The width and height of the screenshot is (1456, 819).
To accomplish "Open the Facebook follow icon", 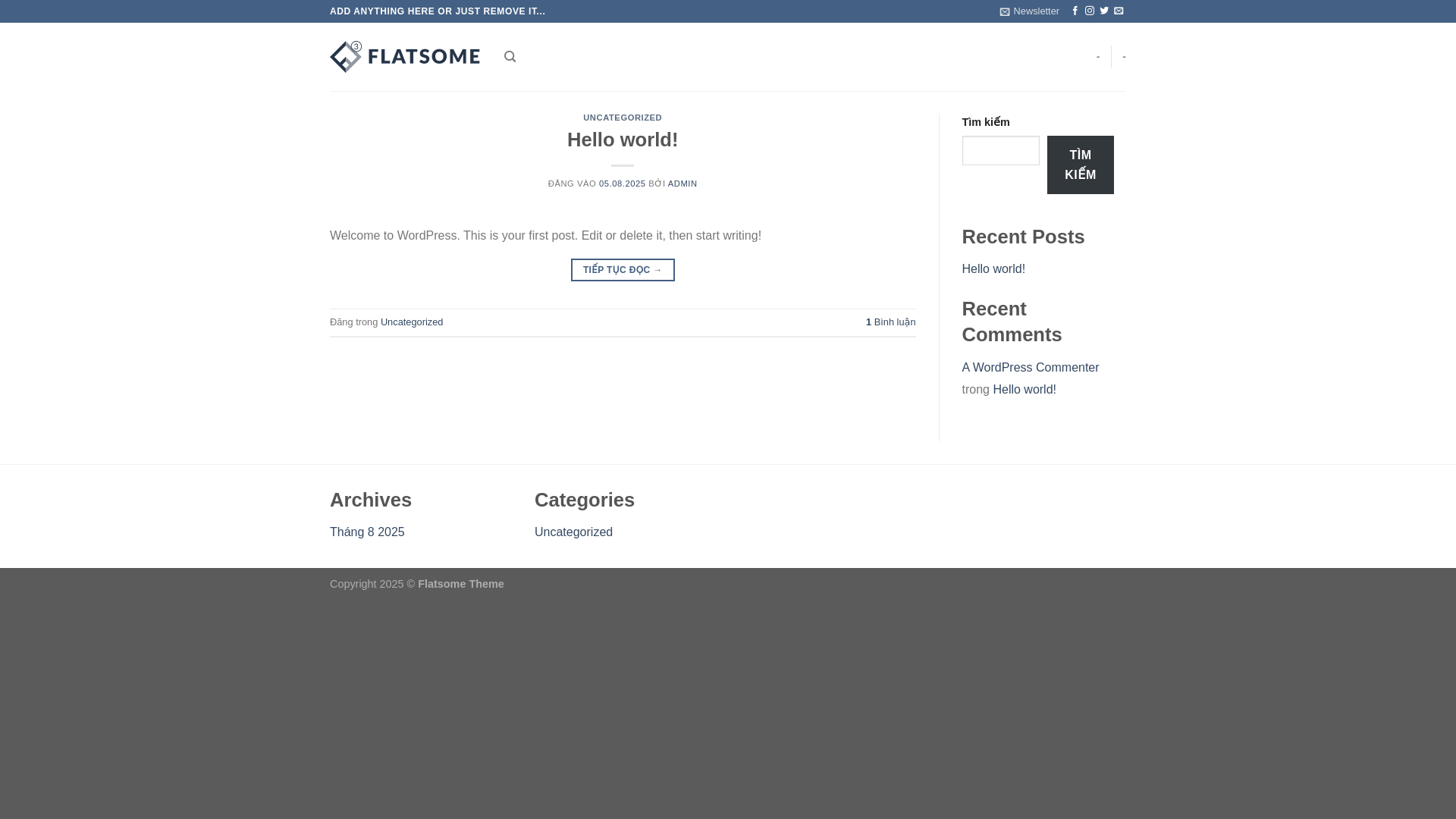I will point(1075,11).
